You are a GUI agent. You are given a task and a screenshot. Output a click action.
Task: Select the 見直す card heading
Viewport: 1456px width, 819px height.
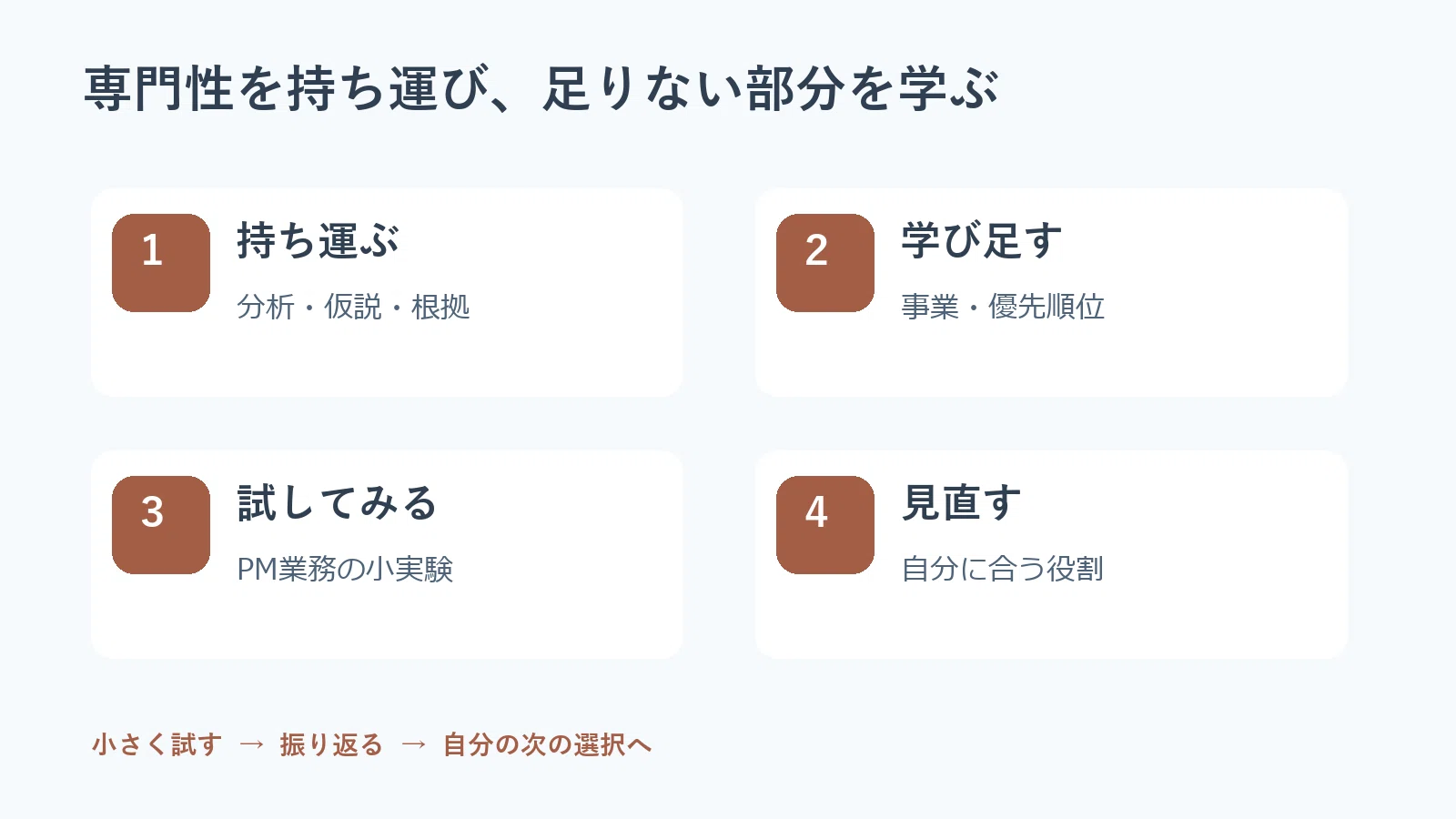point(961,503)
